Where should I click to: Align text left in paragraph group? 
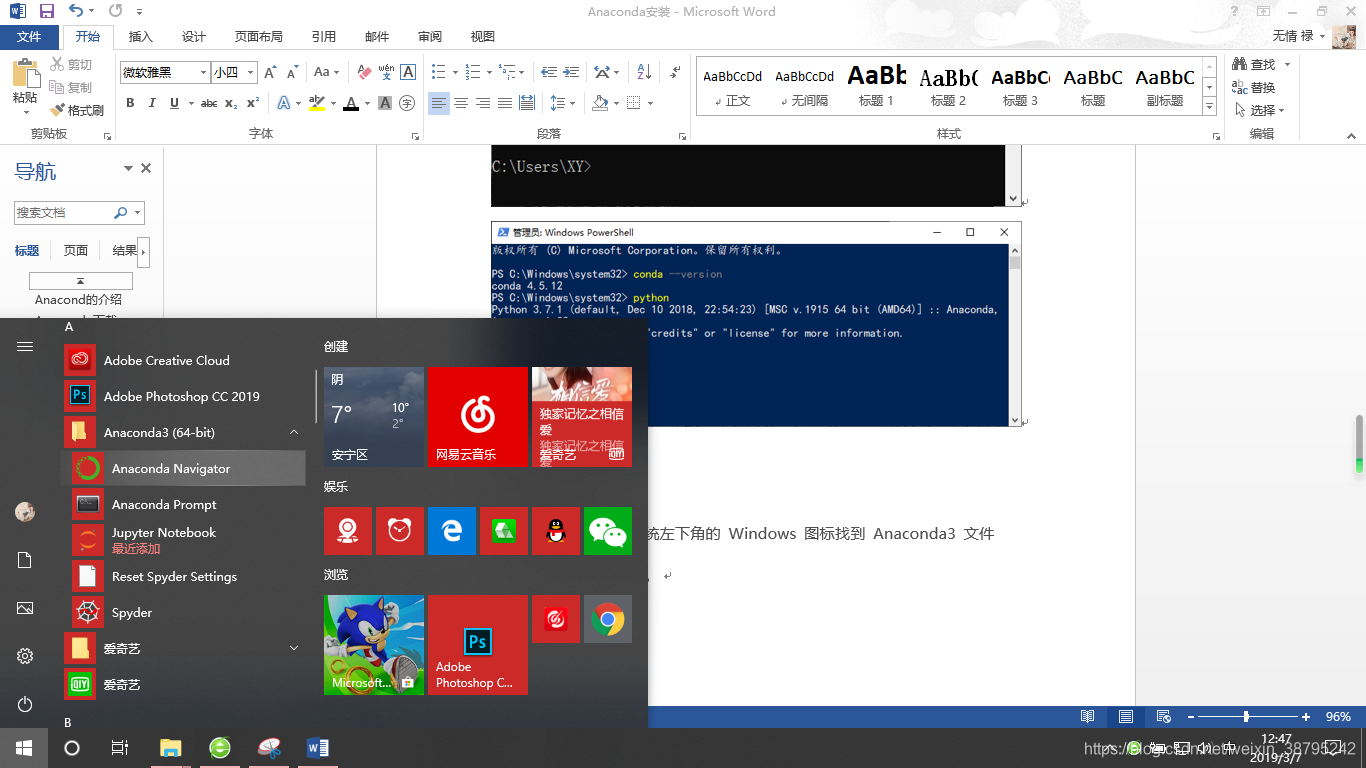click(439, 103)
